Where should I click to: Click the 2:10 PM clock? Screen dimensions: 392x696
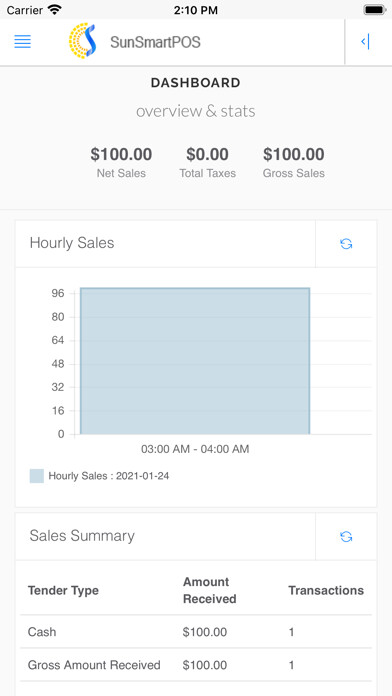(196, 10)
